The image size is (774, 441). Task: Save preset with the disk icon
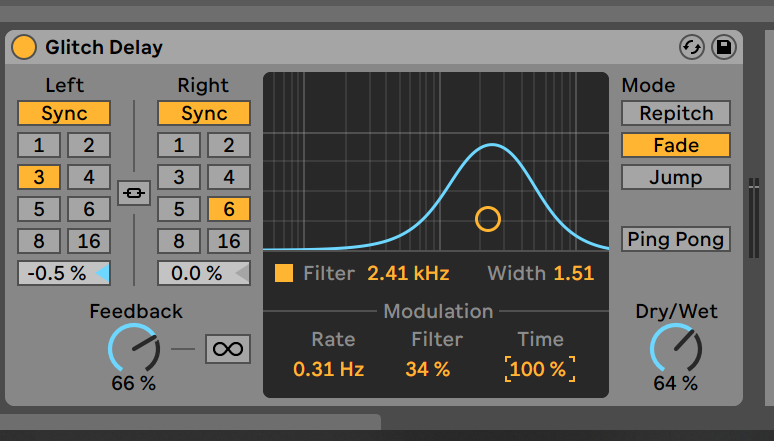click(722, 47)
